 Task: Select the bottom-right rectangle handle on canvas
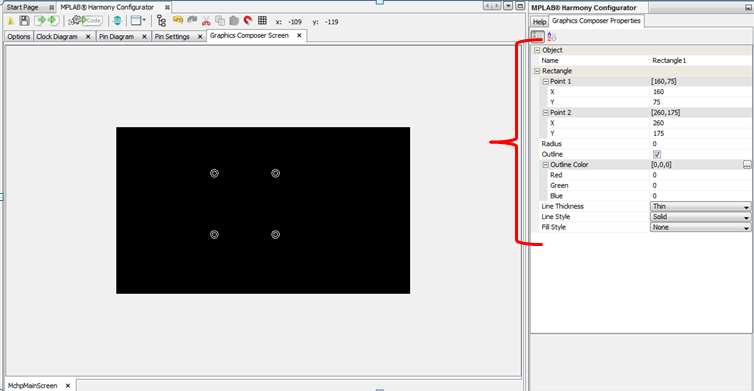[276, 235]
